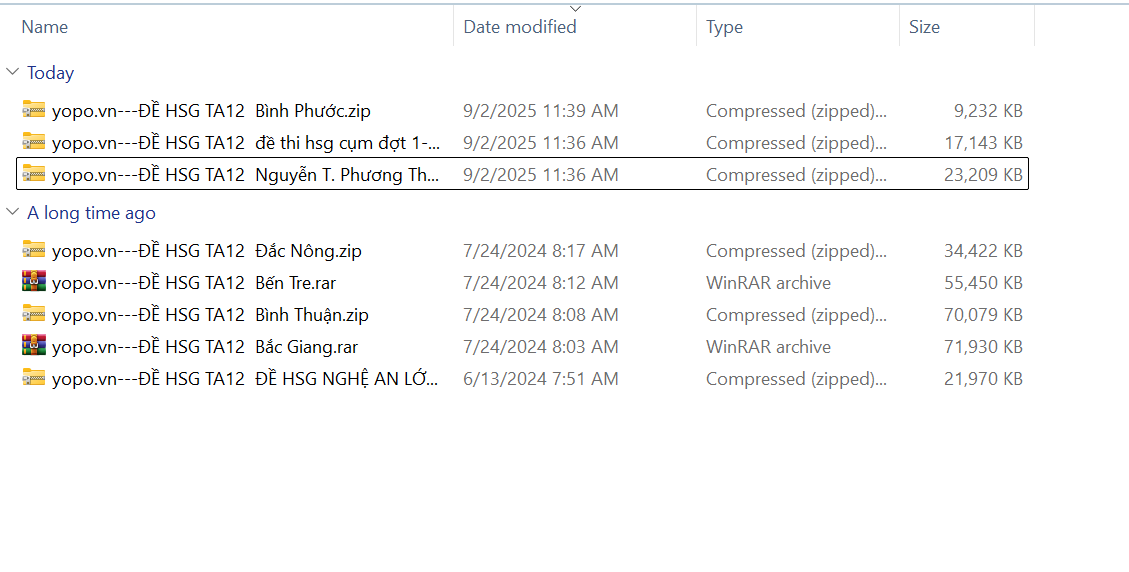Collapse the Today group chevron

pos(12,72)
